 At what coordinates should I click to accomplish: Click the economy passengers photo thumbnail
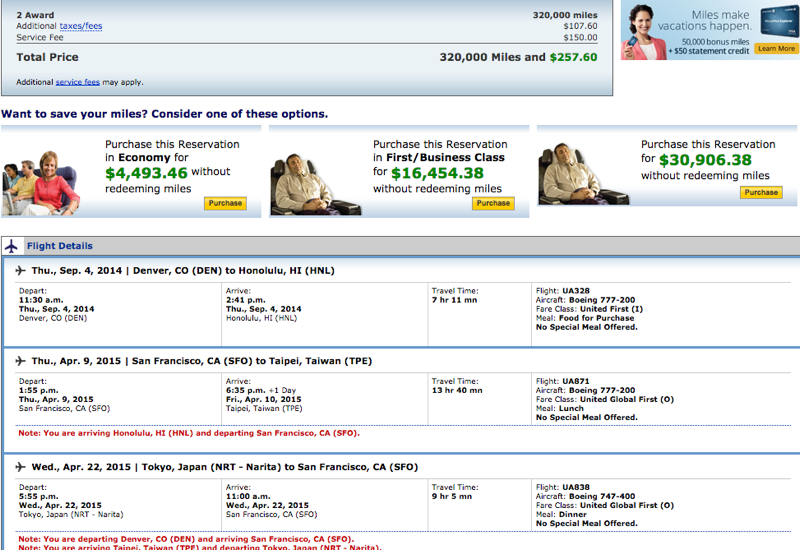[41, 183]
